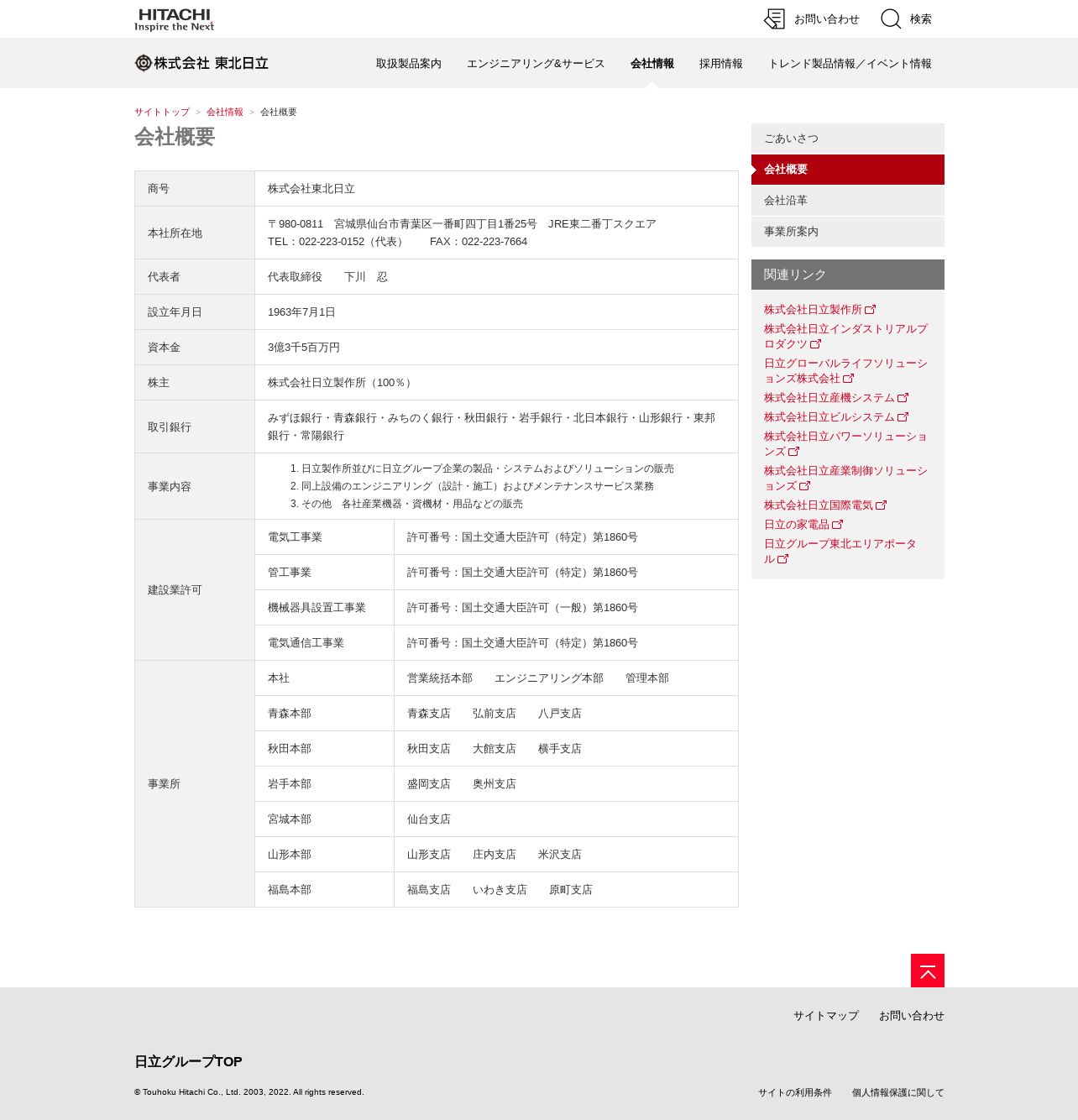Click external-link icon beside 日立産機システム
This screenshot has width=1078, height=1120.
click(x=903, y=398)
